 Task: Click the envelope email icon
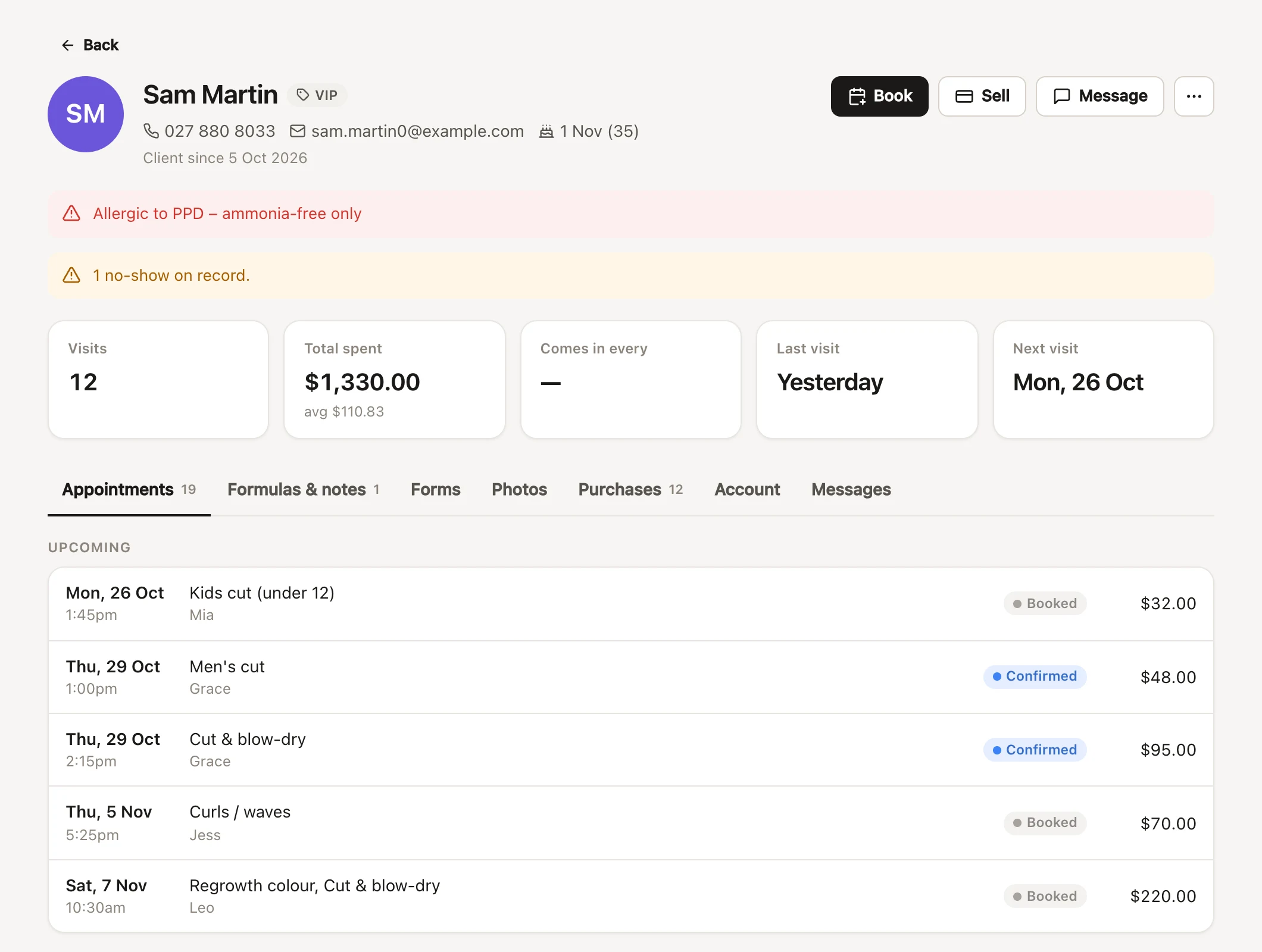coord(298,131)
